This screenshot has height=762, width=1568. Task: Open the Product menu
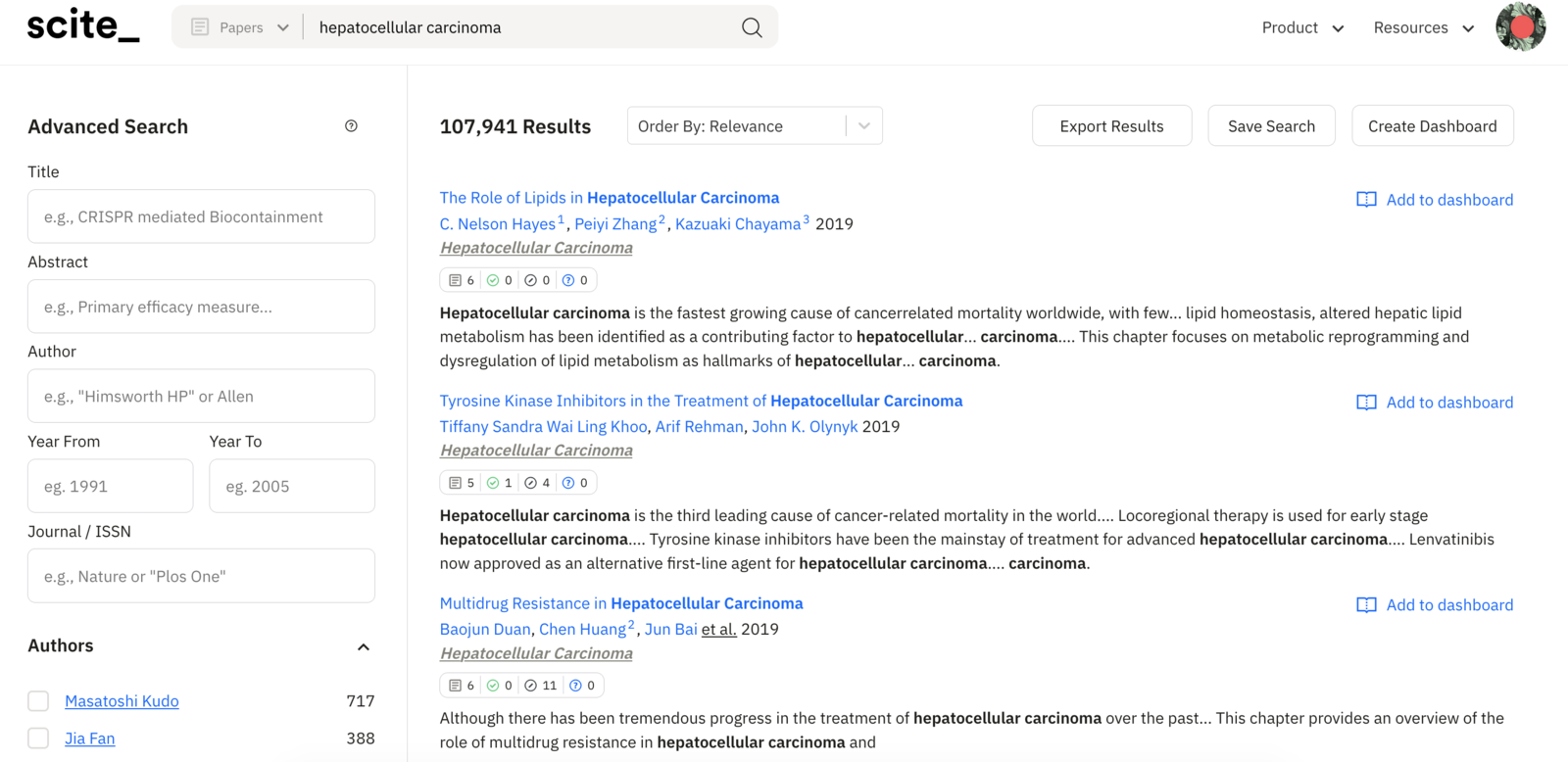click(x=1302, y=27)
